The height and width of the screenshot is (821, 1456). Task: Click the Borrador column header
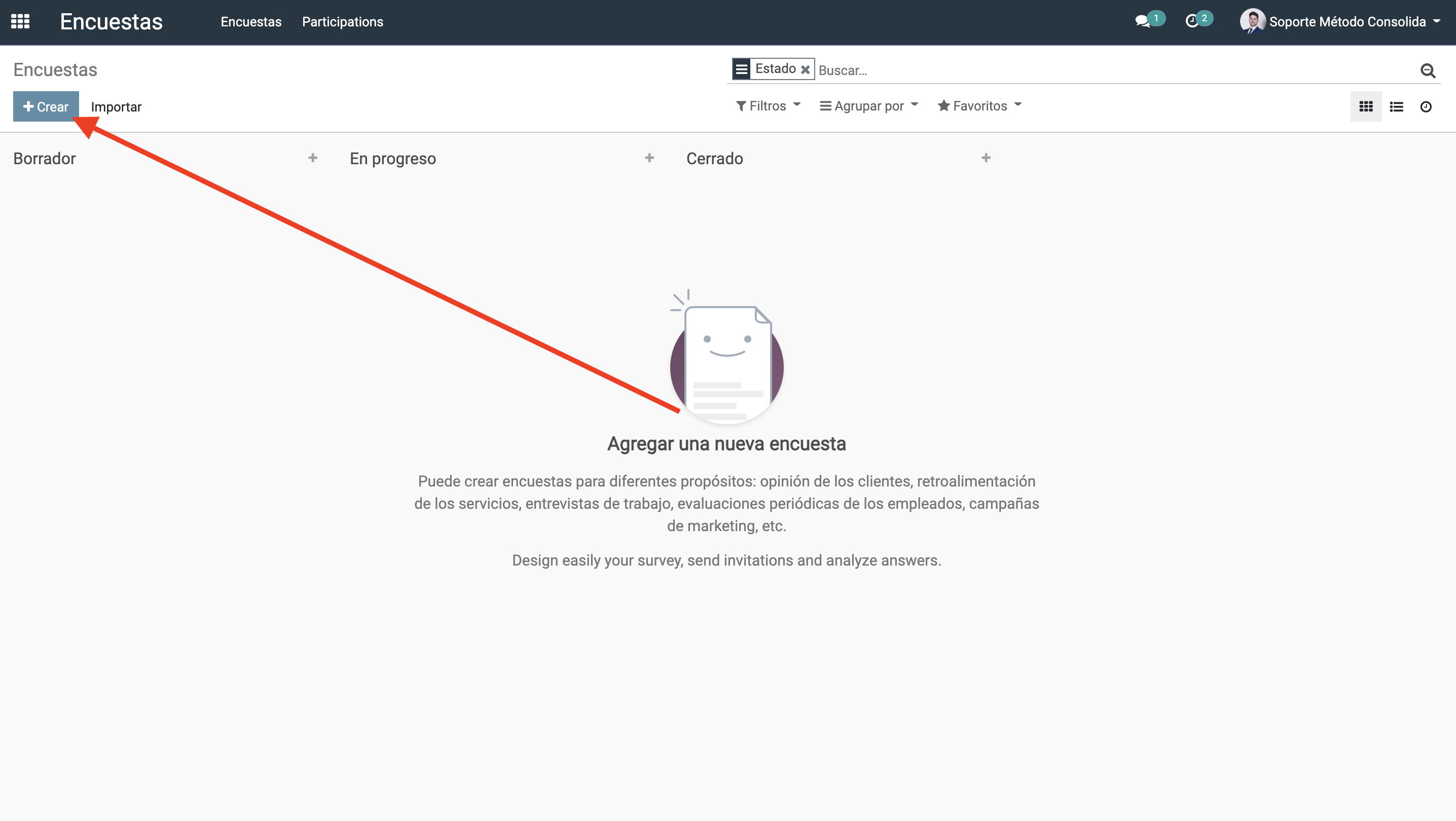[x=45, y=158]
